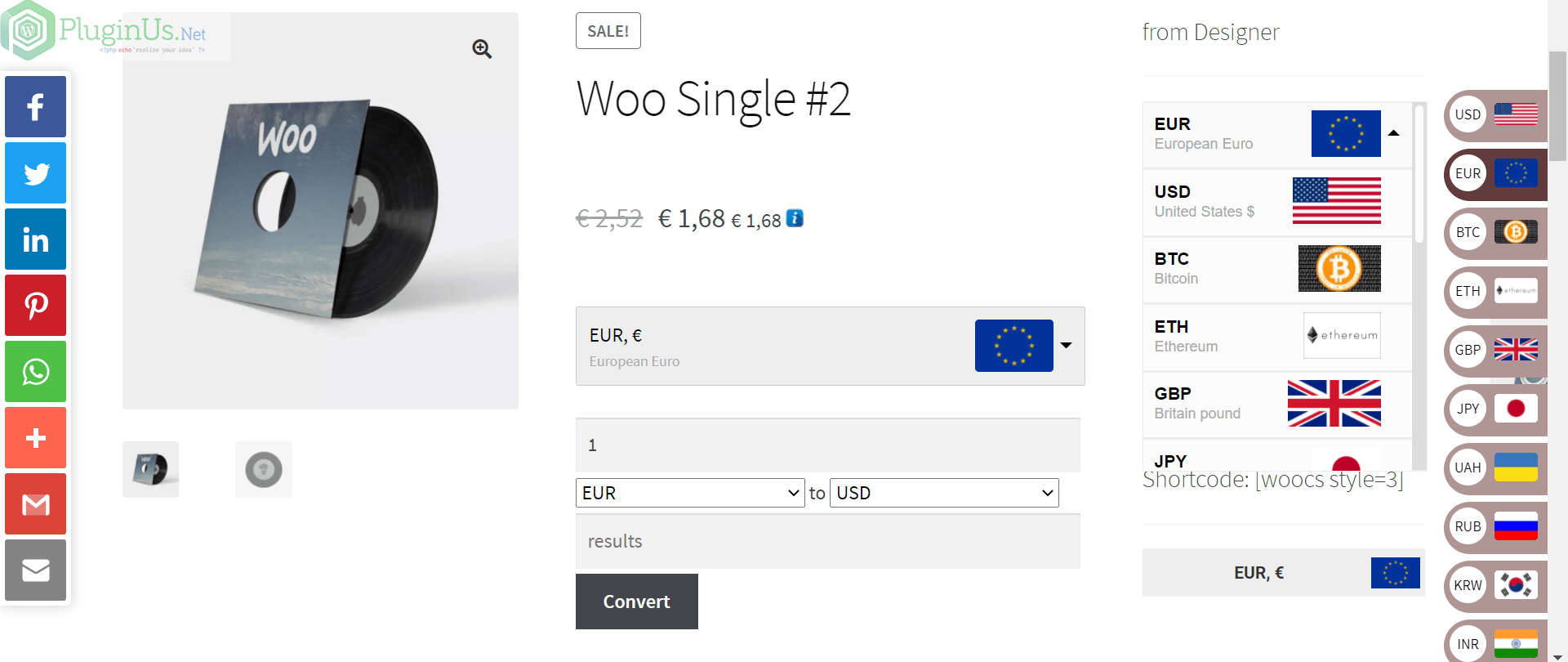The image size is (1568, 662).
Task: Open WhatsApp share icon
Action: tap(35, 372)
